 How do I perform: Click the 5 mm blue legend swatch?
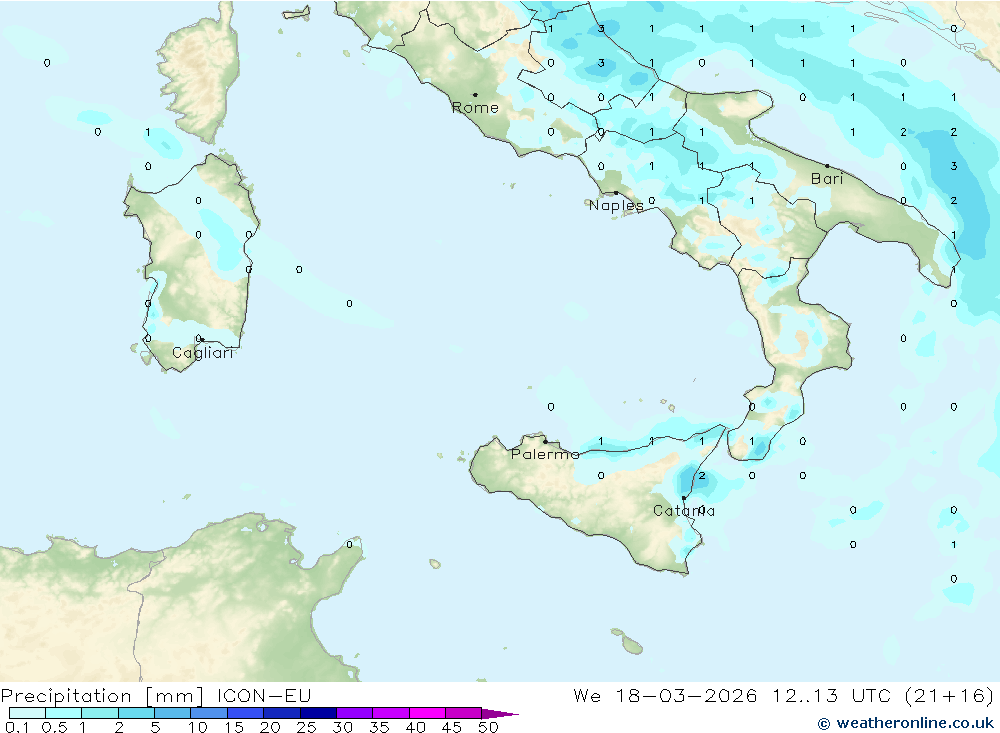173,713
